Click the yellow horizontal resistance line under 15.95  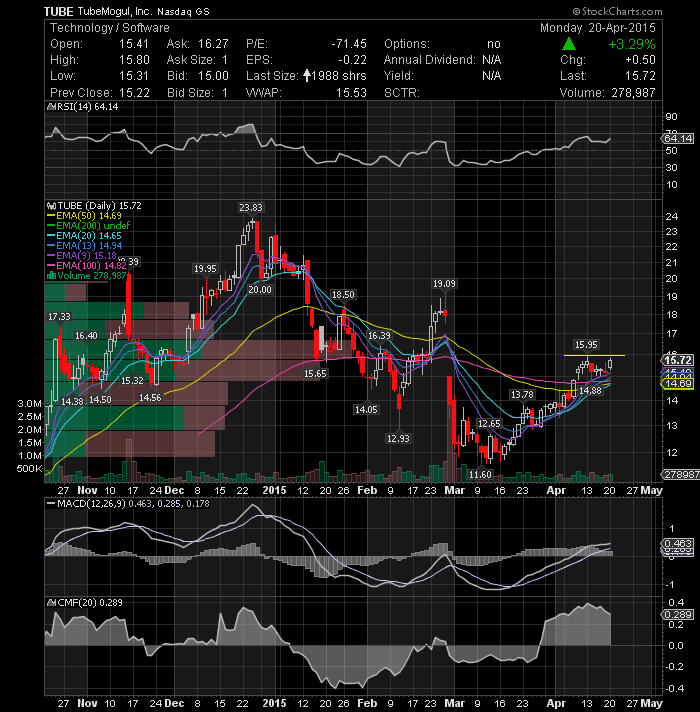tap(594, 355)
